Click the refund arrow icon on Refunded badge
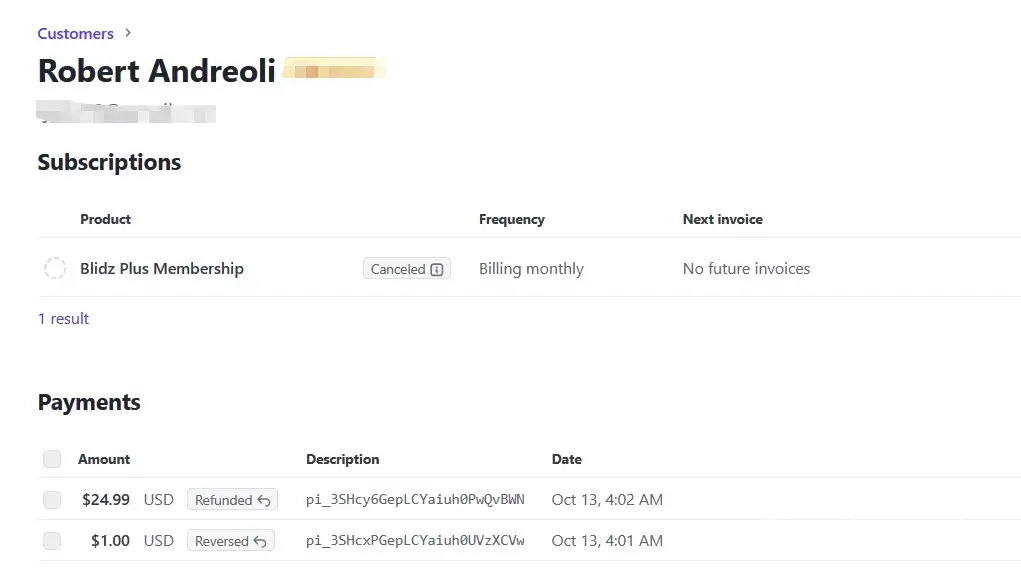This screenshot has width=1021, height=575. coord(264,500)
